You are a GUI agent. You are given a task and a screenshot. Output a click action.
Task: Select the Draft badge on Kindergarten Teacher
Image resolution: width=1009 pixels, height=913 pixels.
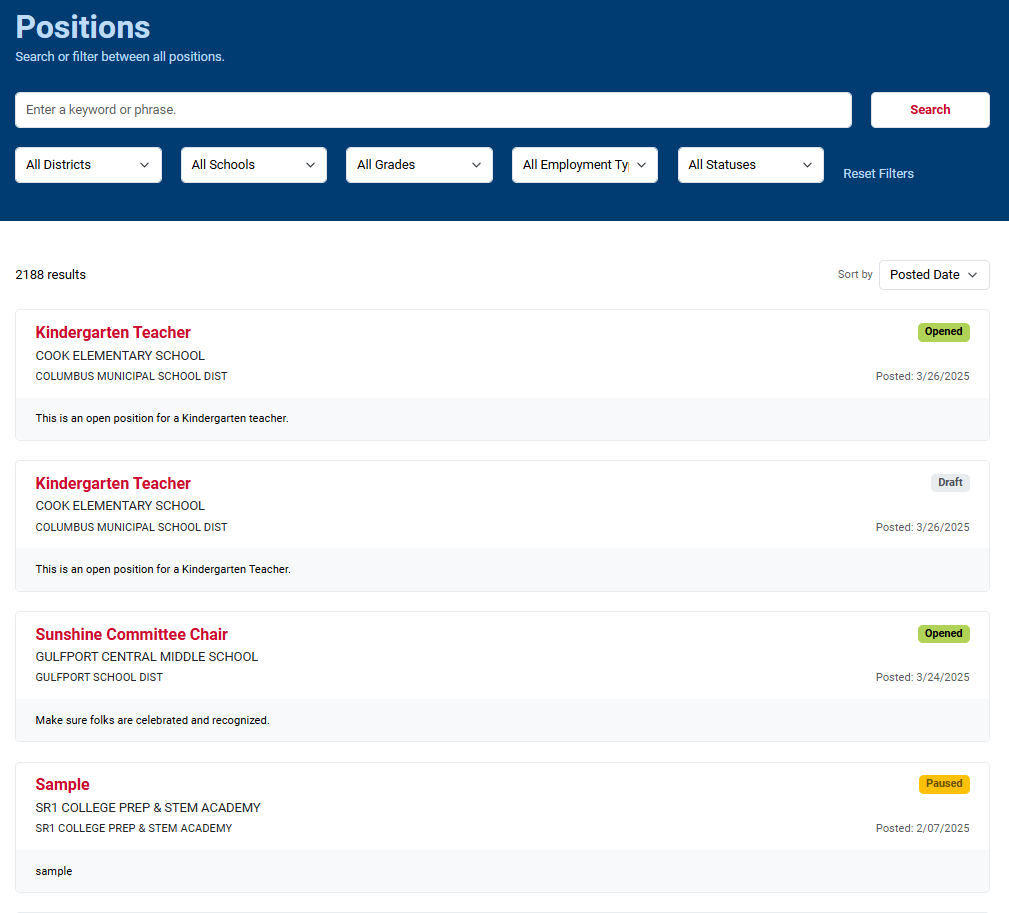click(949, 482)
